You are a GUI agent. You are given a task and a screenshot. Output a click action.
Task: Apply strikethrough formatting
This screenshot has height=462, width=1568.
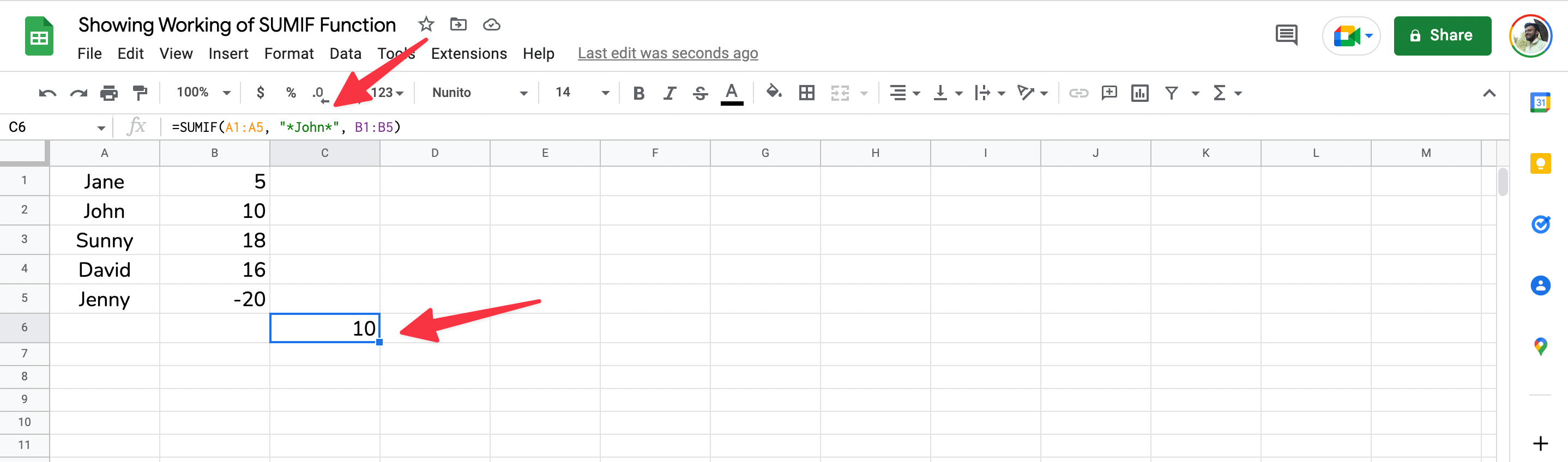click(x=700, y=93)
